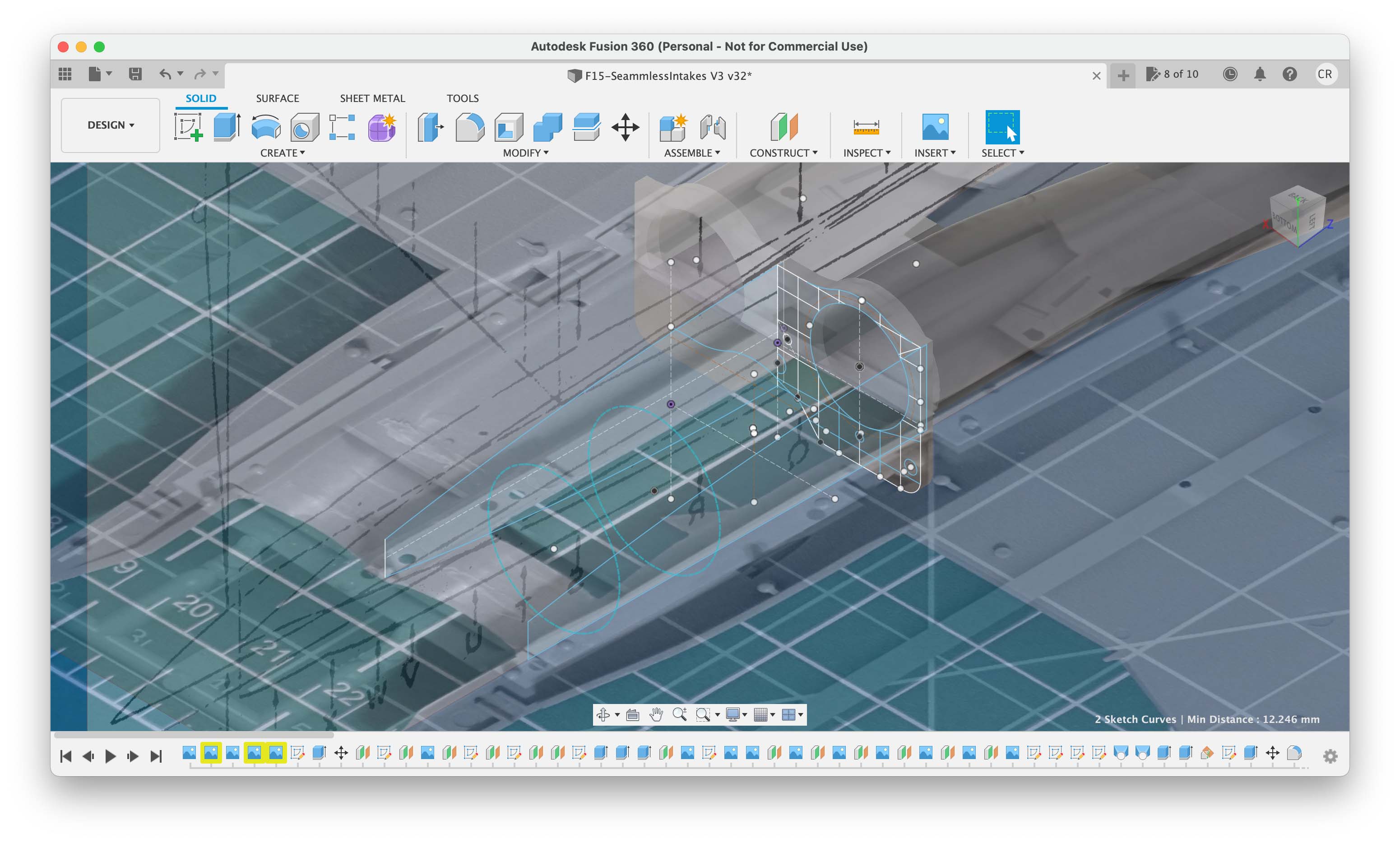Select the Insert Canvas image tool
The image size is (1400, 843).
coord(935,127)
